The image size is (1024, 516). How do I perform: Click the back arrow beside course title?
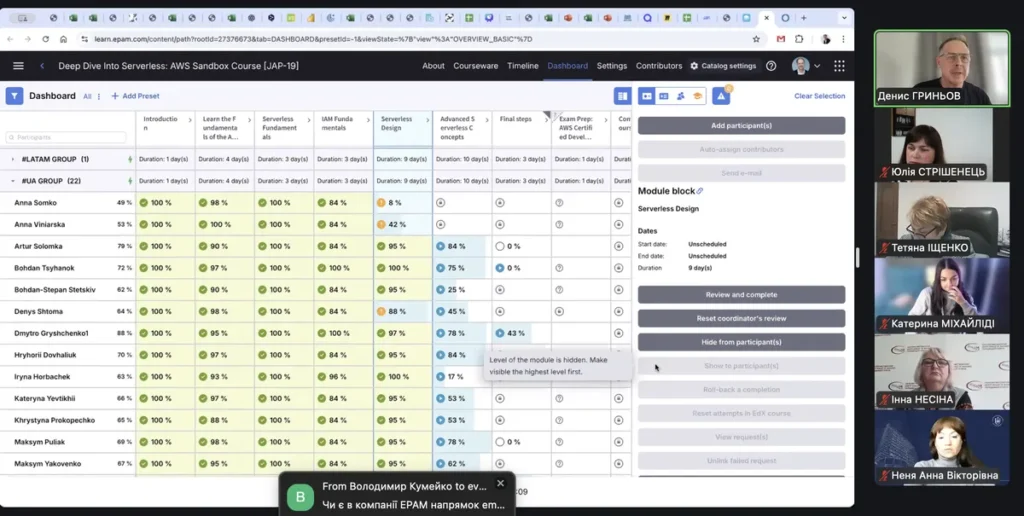point(42,66)
